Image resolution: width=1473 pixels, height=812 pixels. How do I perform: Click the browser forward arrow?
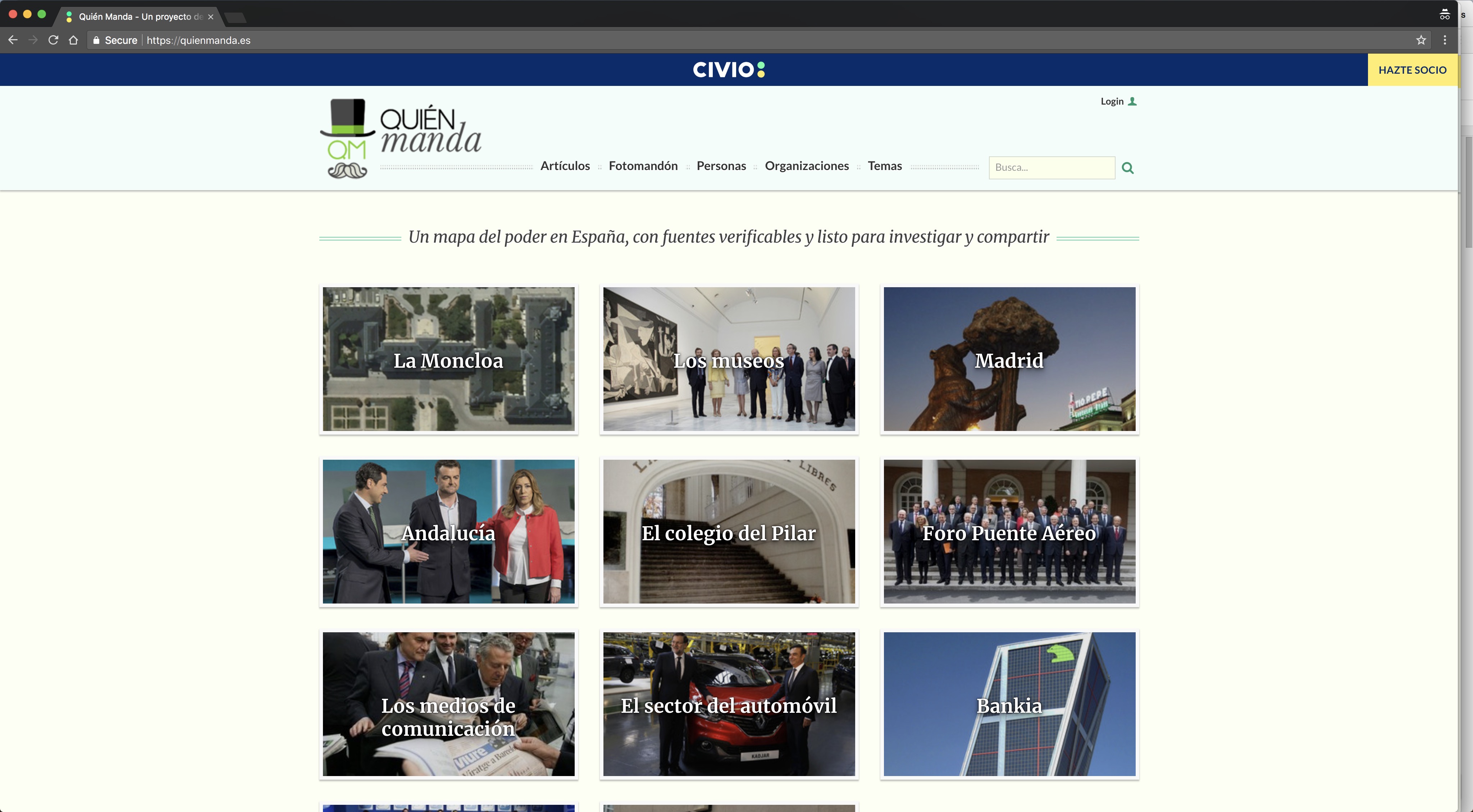[x=33, y=40]
